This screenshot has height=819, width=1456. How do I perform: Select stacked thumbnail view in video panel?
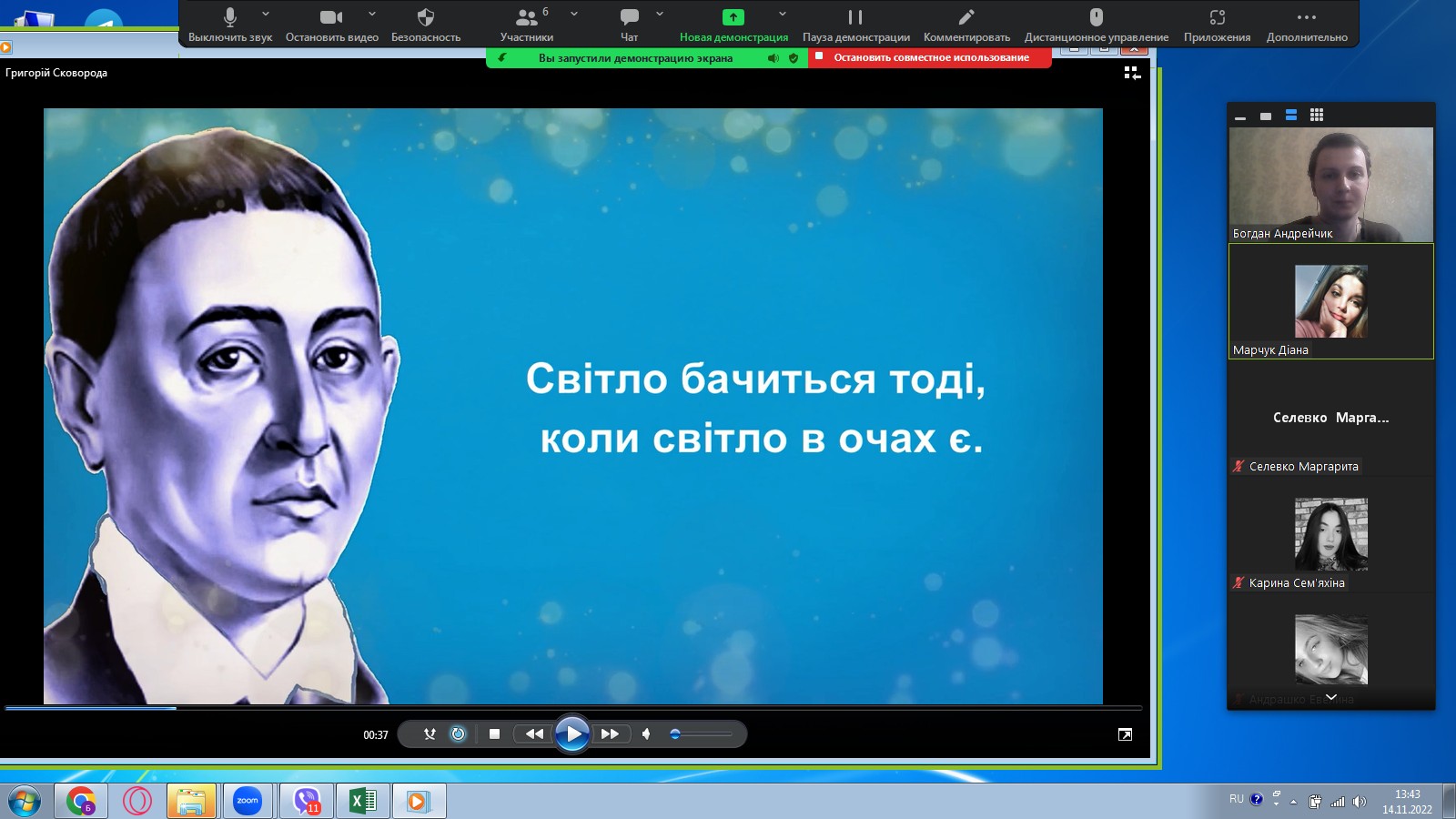point(1291,116)
